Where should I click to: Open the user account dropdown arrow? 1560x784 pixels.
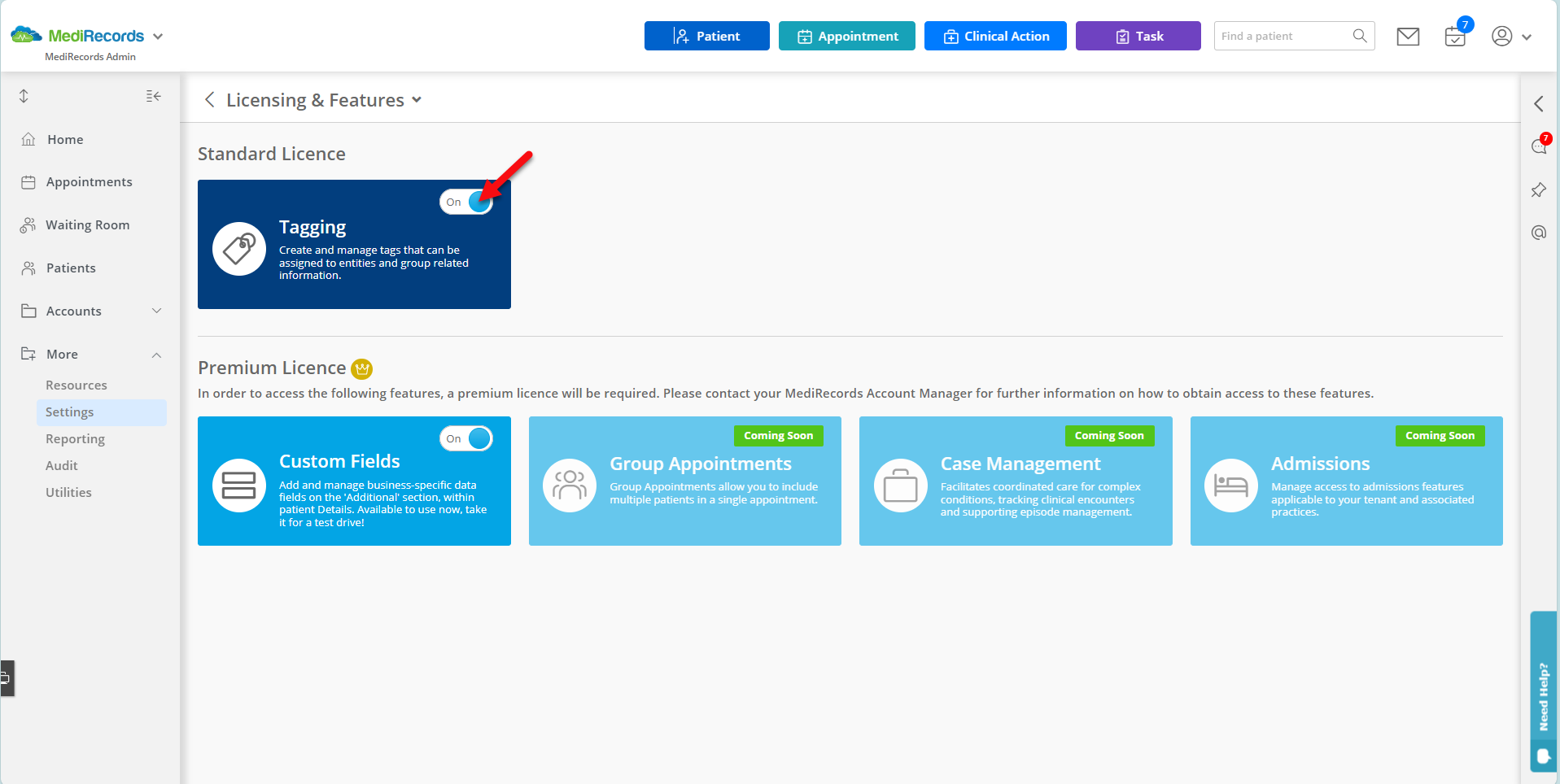tap(1528, 36)
